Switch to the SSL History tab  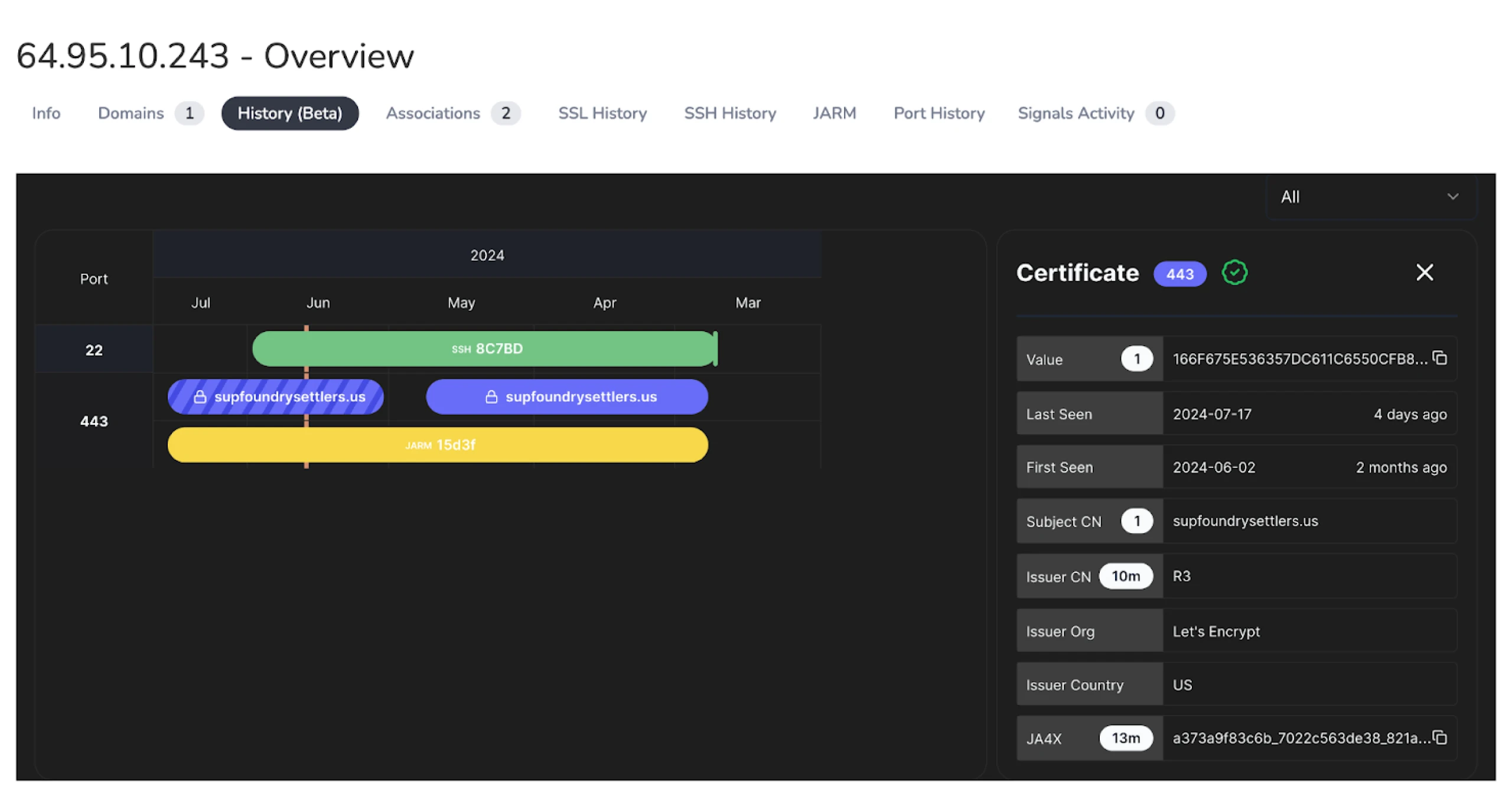pyautogui.click(x=602, y=113)
